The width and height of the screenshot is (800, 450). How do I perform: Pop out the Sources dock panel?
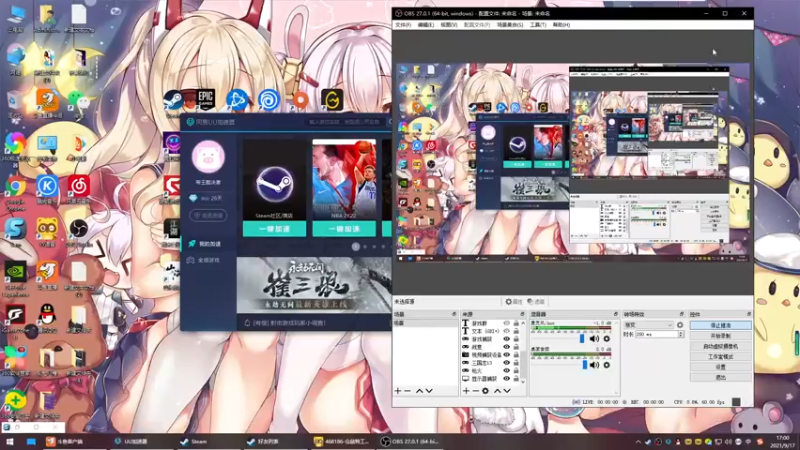(522, 314)
